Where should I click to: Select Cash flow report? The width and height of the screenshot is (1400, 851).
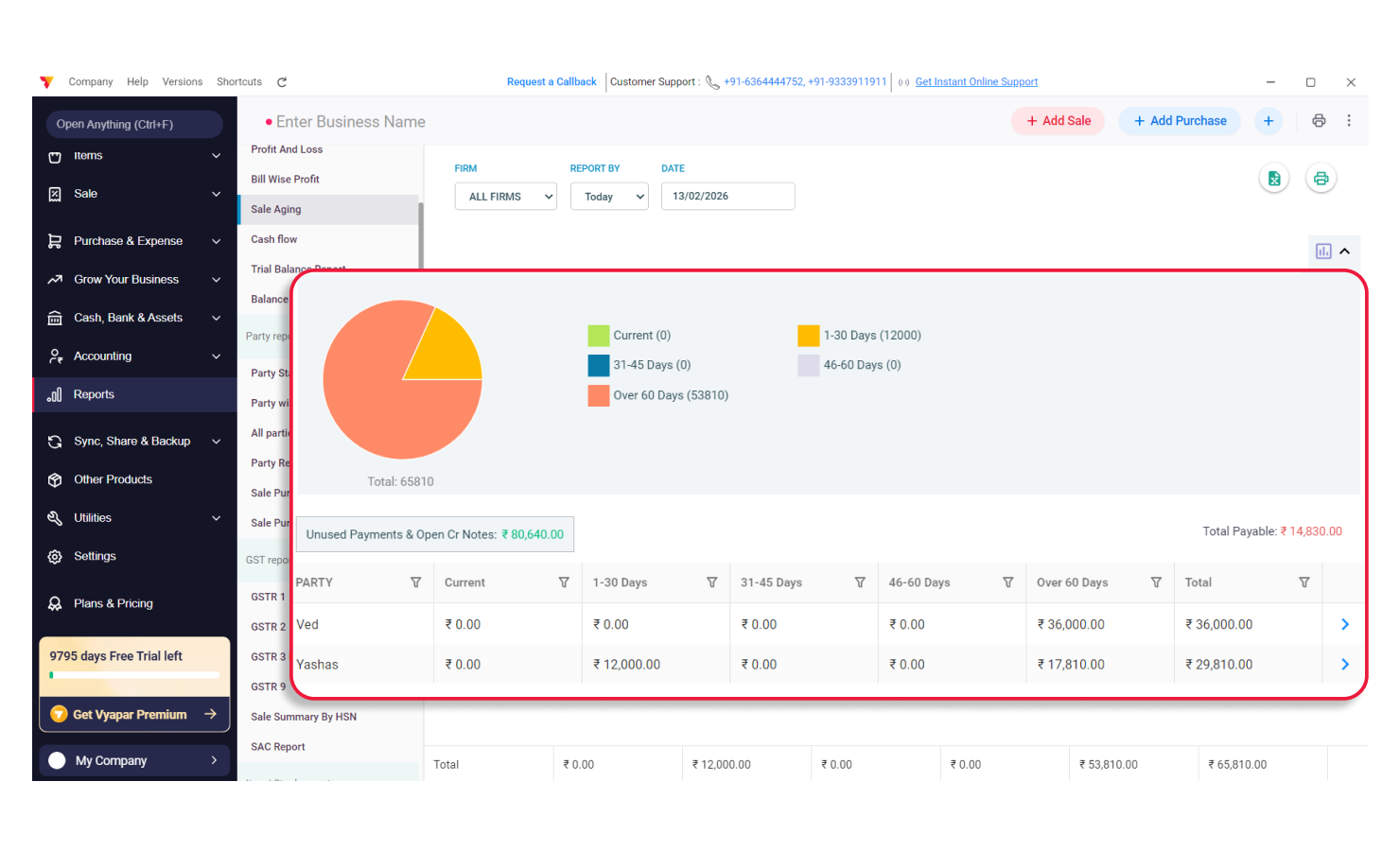click(274, 239)
